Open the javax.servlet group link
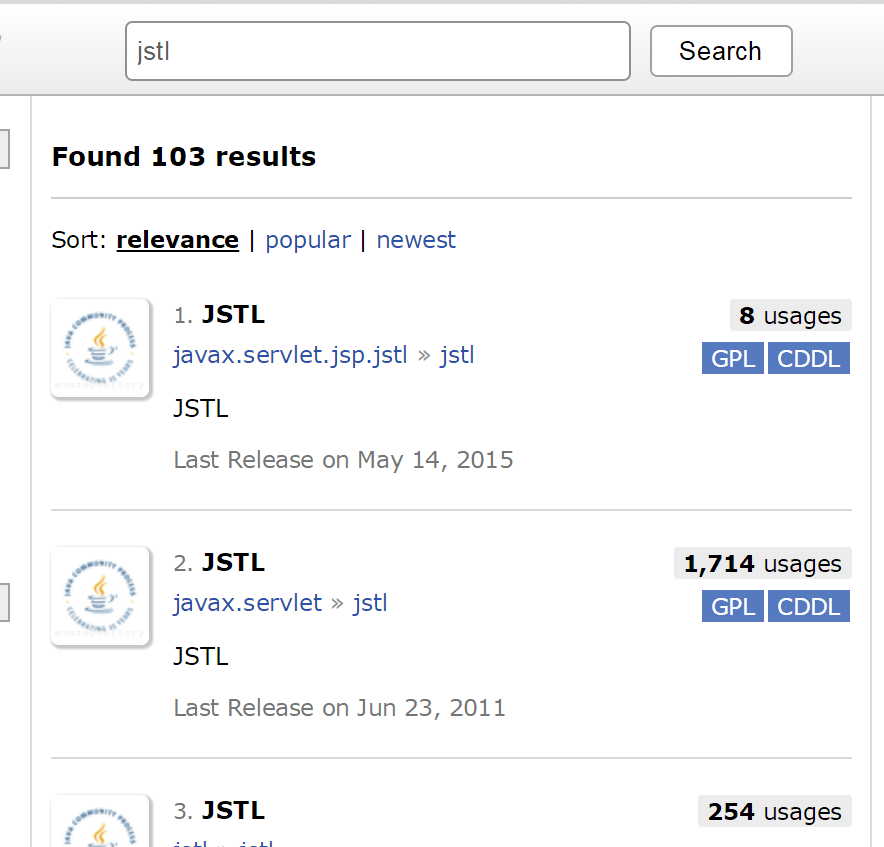This screenshot has height=847, width=884. point(247,603)
